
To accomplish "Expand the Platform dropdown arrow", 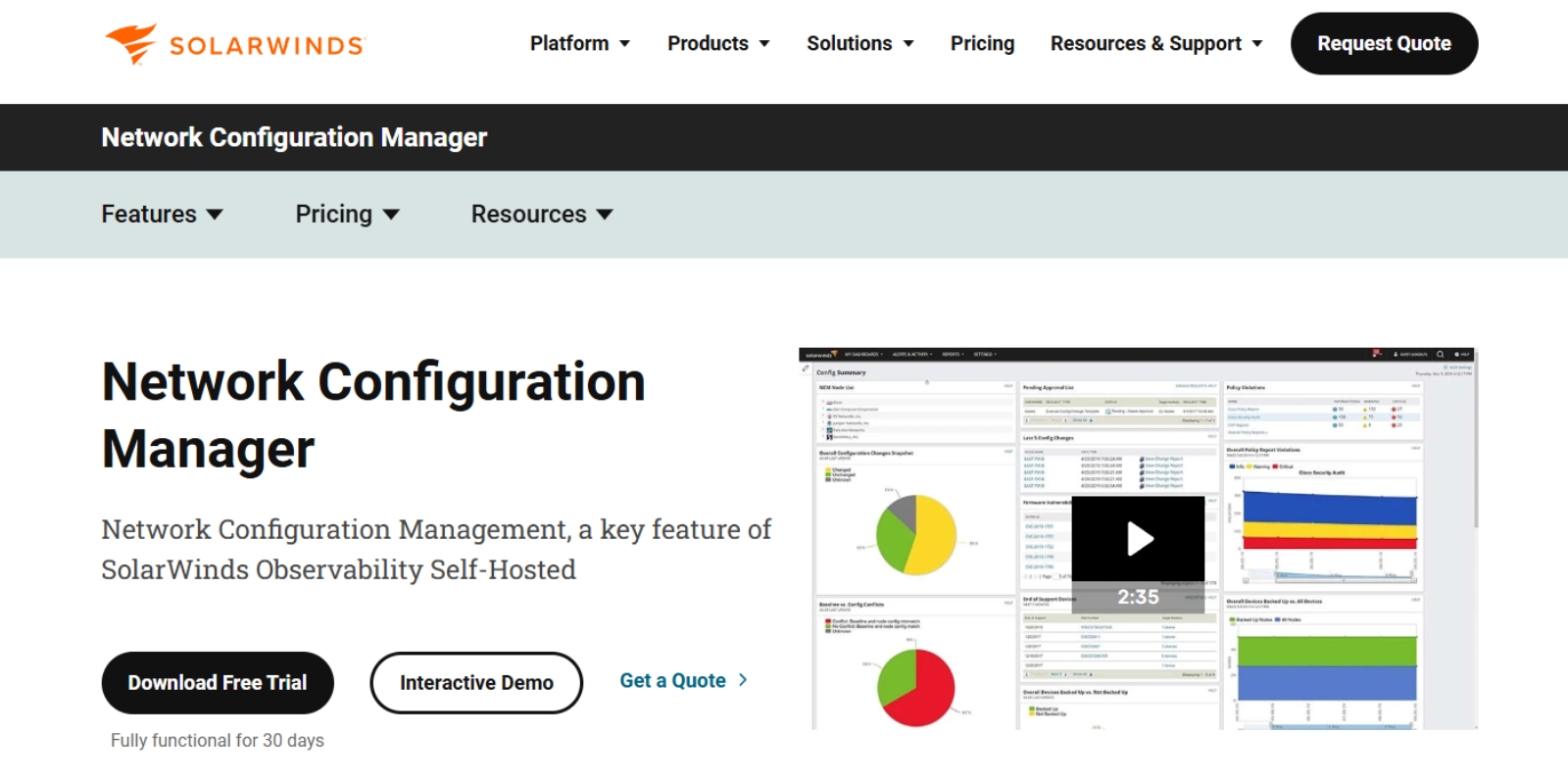I will 624,44.
